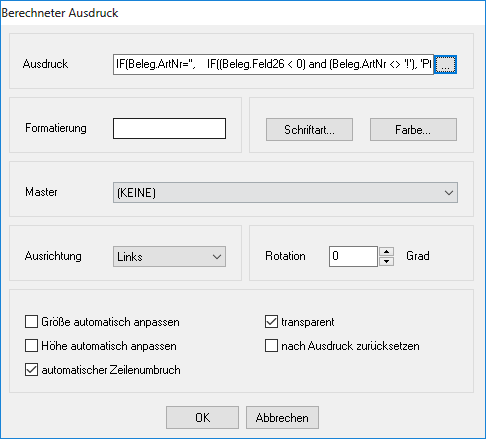Open the Farbe color dialog

click(413, 130)
